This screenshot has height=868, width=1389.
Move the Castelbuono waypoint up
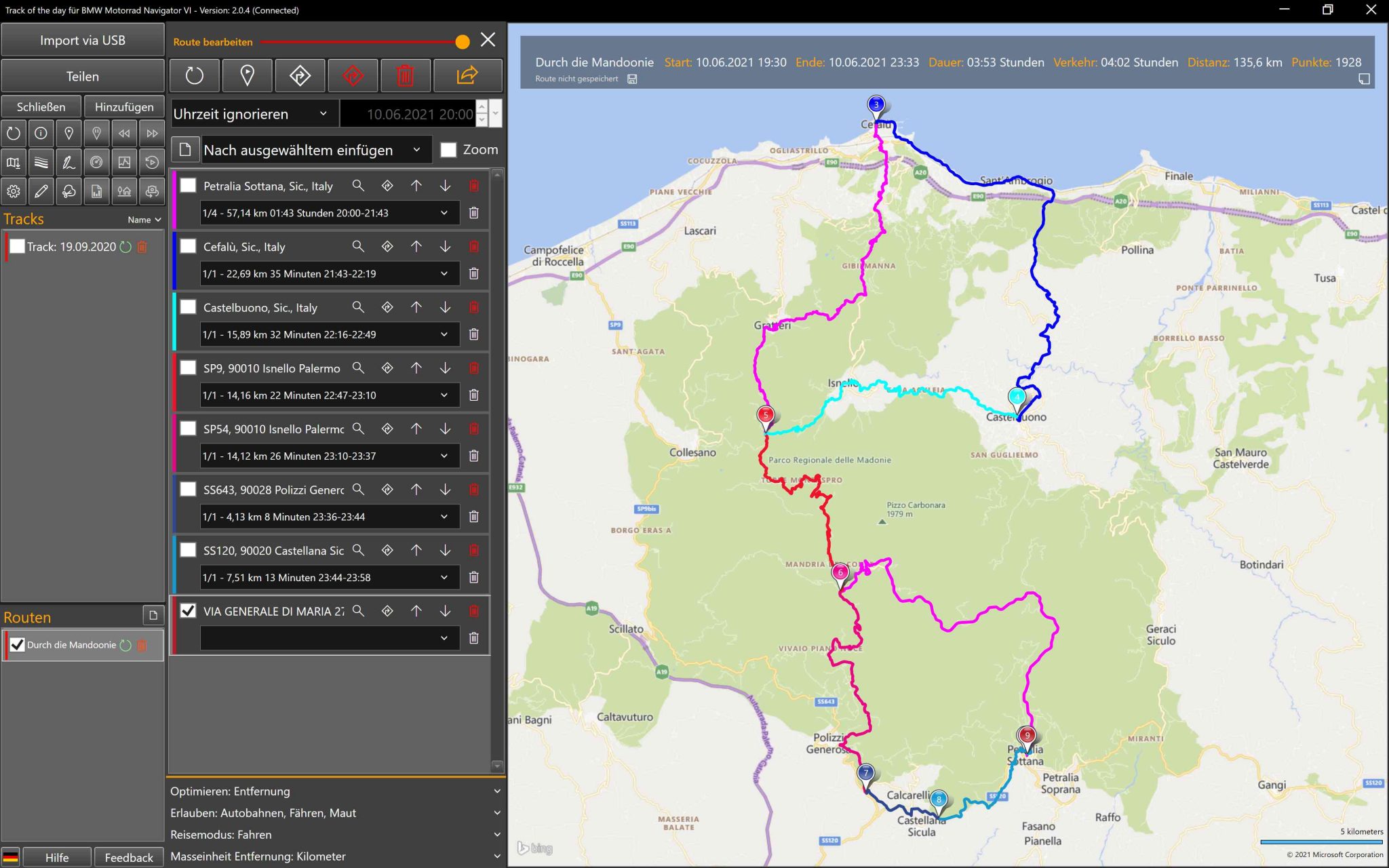coord(416,307)
